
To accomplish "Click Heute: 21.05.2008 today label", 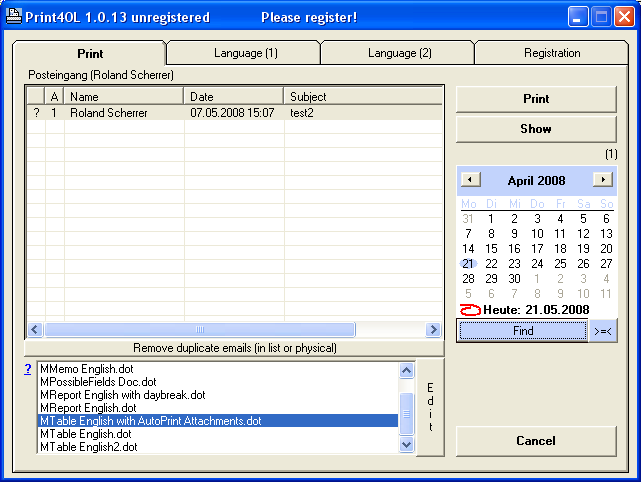I will click(536, 310).
